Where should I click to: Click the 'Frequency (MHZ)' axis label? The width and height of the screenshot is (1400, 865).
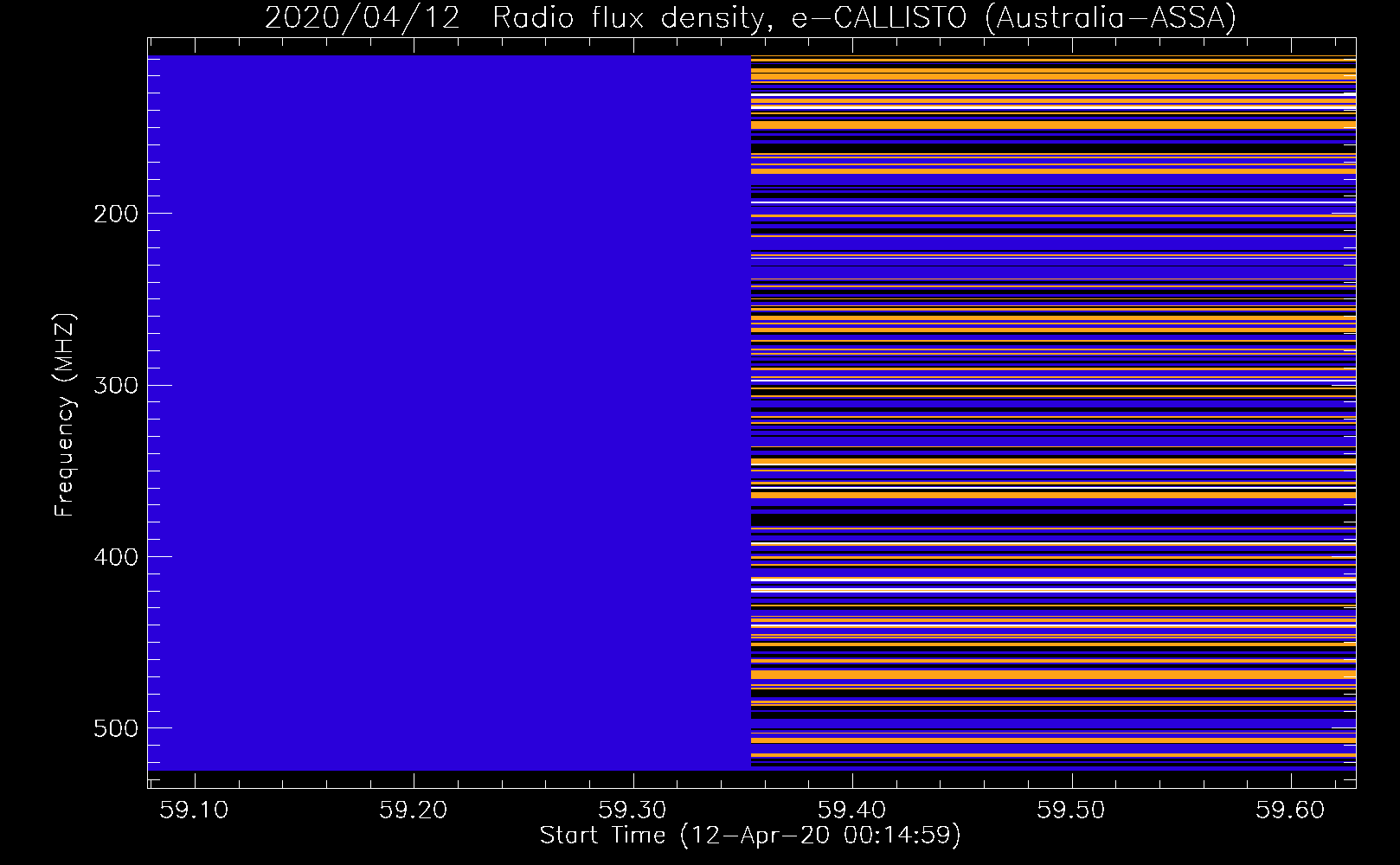65,414
